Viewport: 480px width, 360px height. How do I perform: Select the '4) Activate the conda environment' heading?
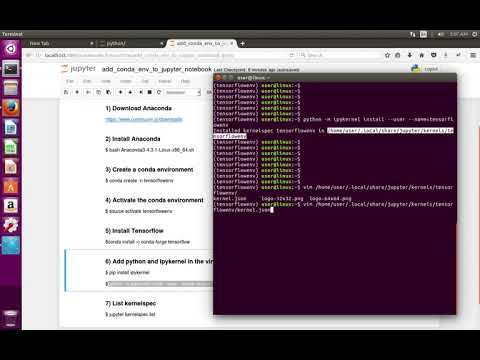click(154, 200)
